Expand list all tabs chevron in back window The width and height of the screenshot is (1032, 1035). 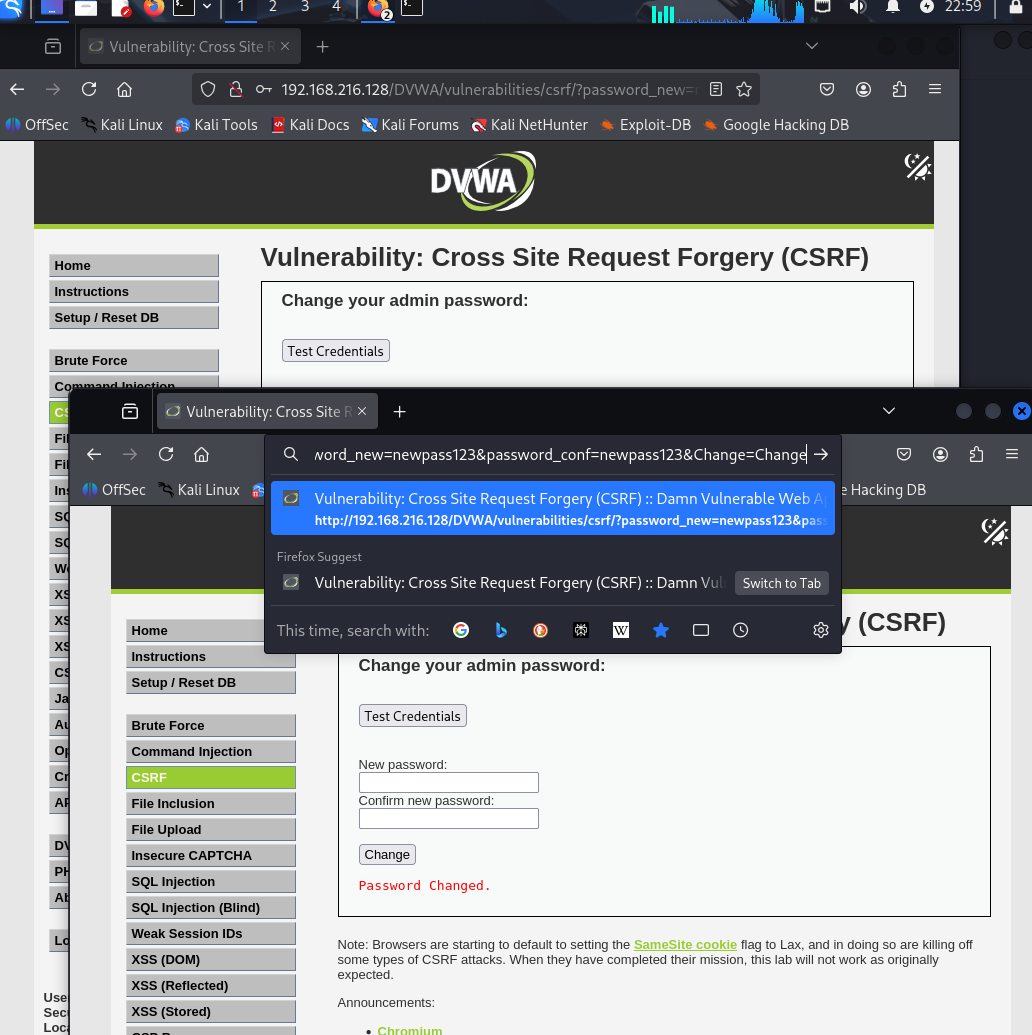(x=812, y=46)
